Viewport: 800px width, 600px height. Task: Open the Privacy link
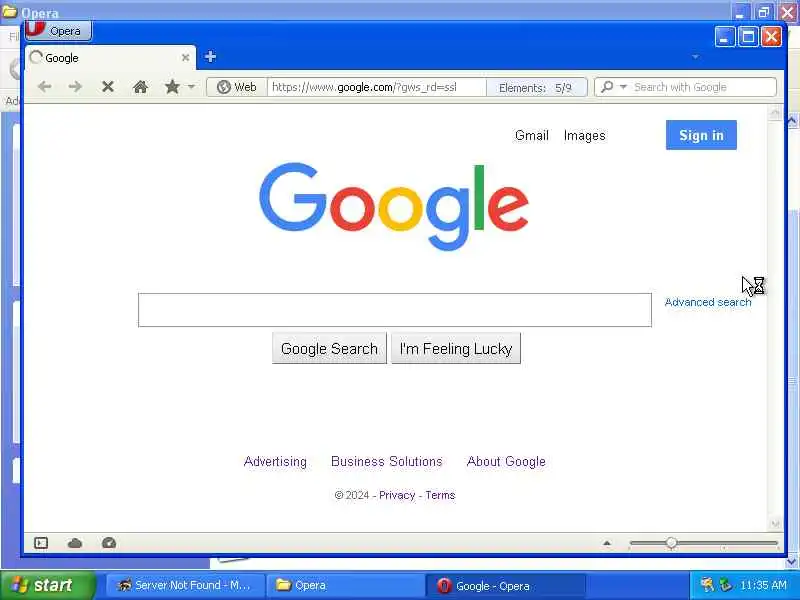pos(397,495)
